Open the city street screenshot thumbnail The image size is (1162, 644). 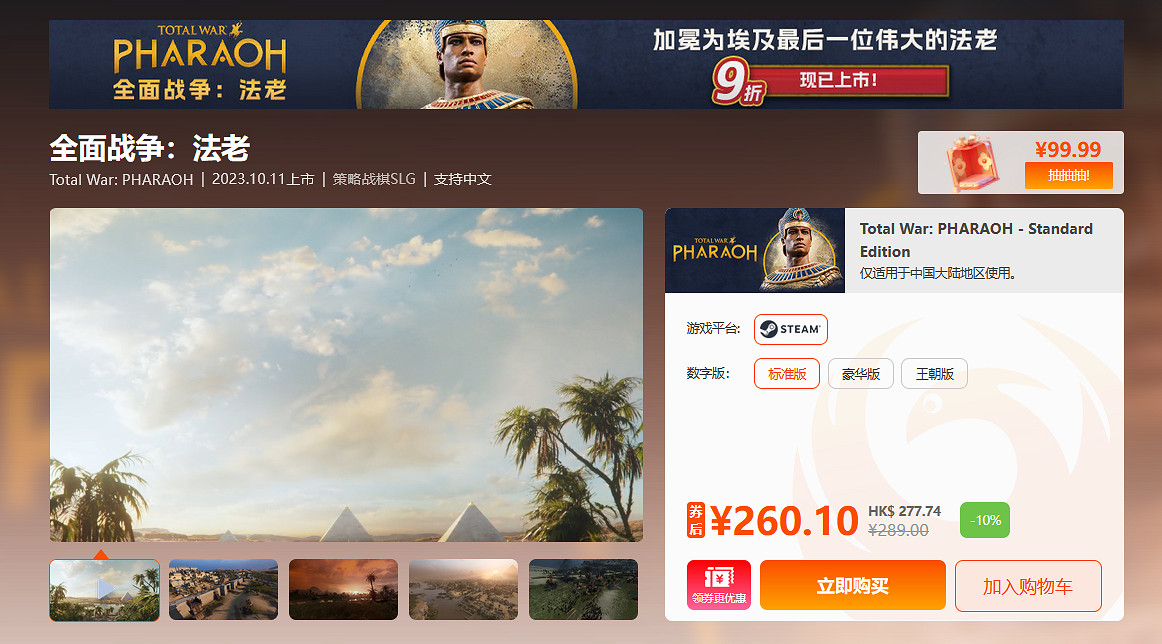[x=223, y=589]
